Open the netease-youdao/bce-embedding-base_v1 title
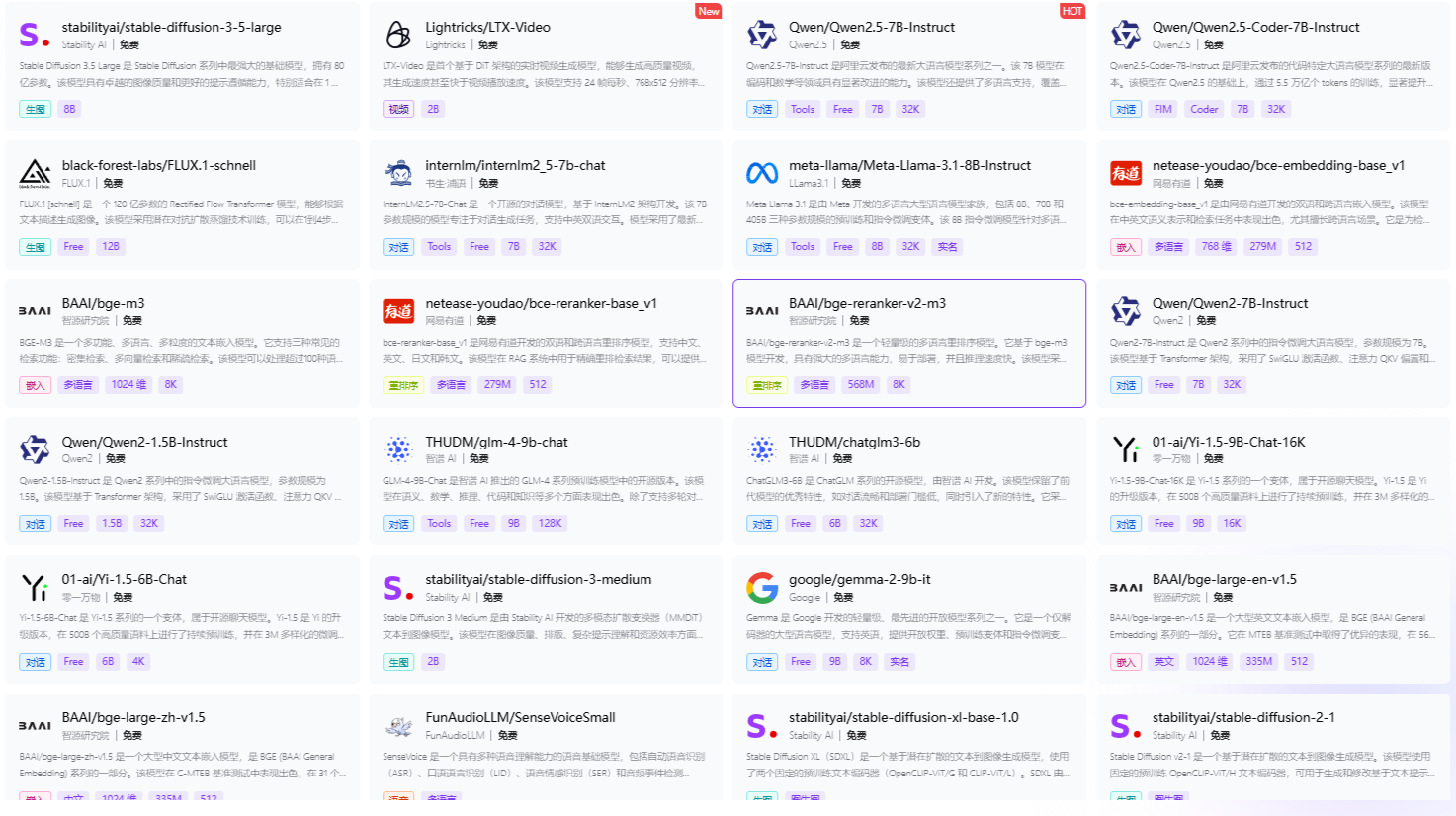The height and width of the screenshot is (816, 1456). 1278,165
